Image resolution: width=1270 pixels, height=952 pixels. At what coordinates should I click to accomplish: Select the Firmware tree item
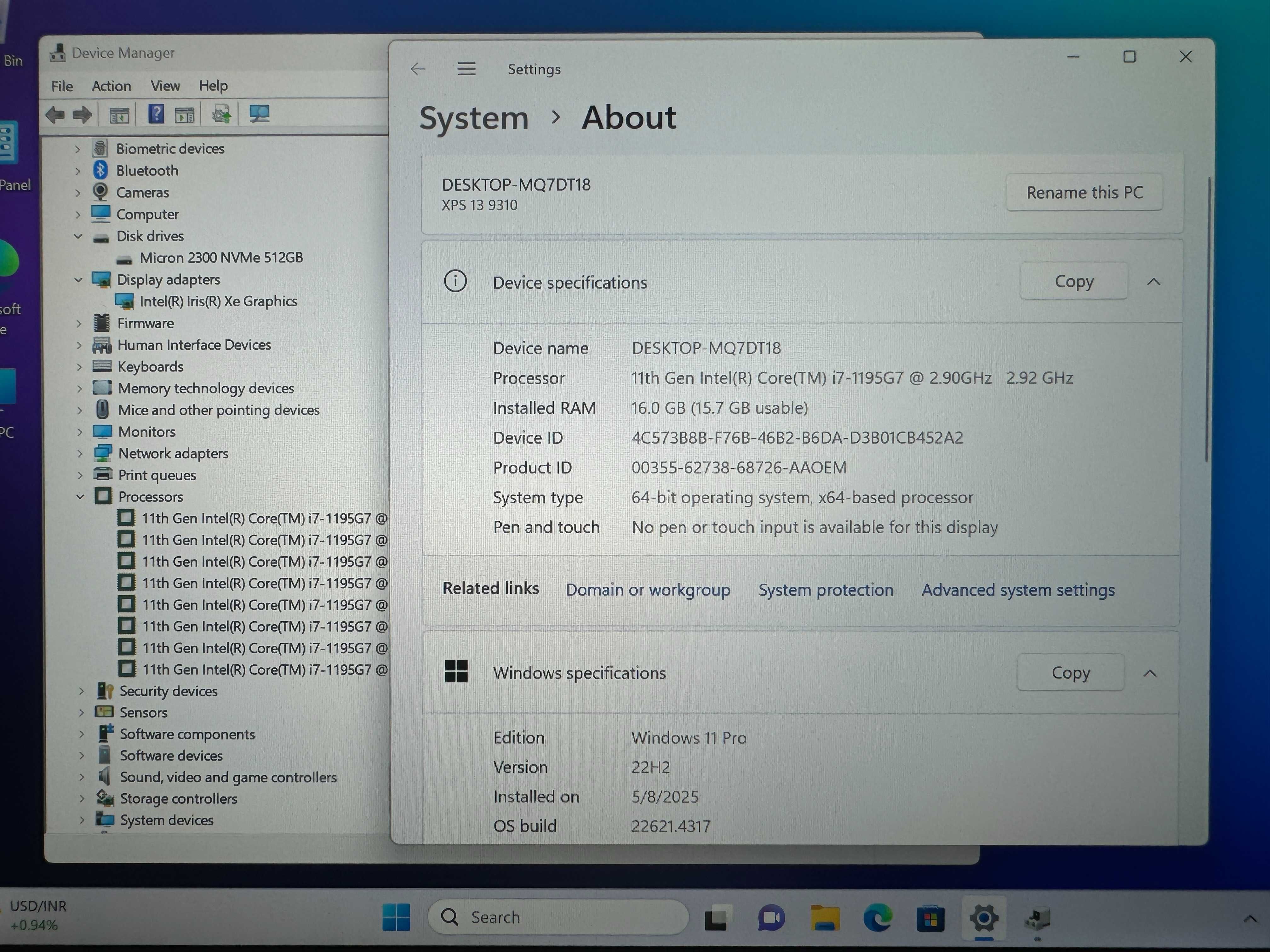(x=145, y=323)
